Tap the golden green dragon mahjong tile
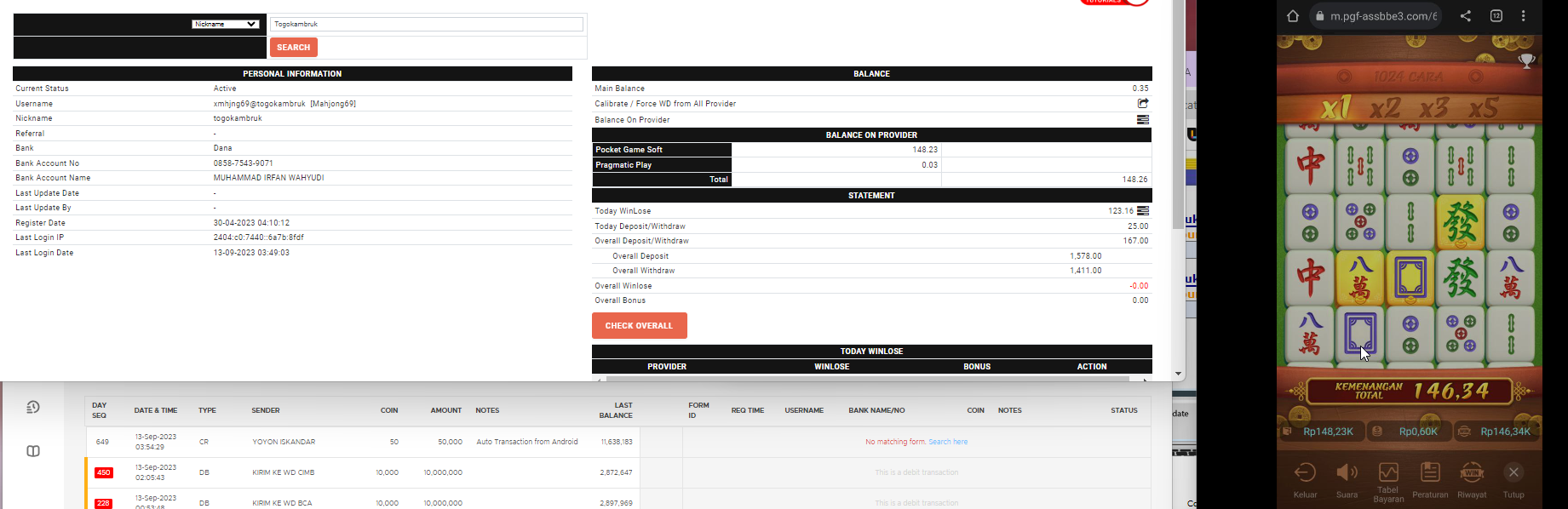 pyautogui.click(x=1461, y=223)
